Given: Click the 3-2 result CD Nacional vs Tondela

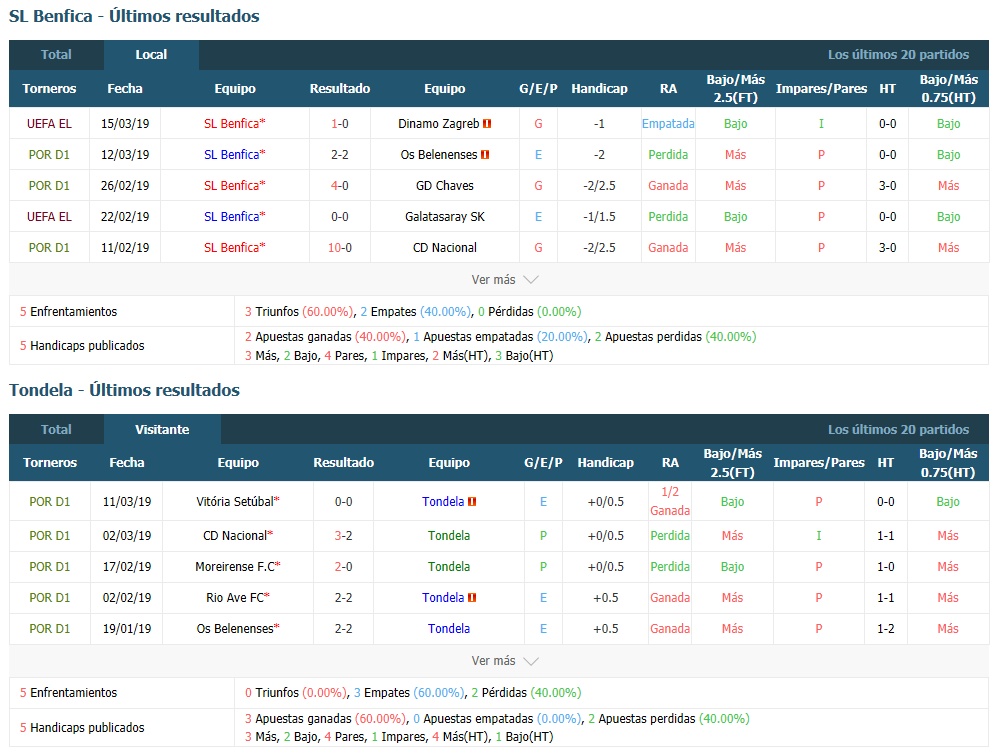Looking at the screenshot, I should point(343,536).
